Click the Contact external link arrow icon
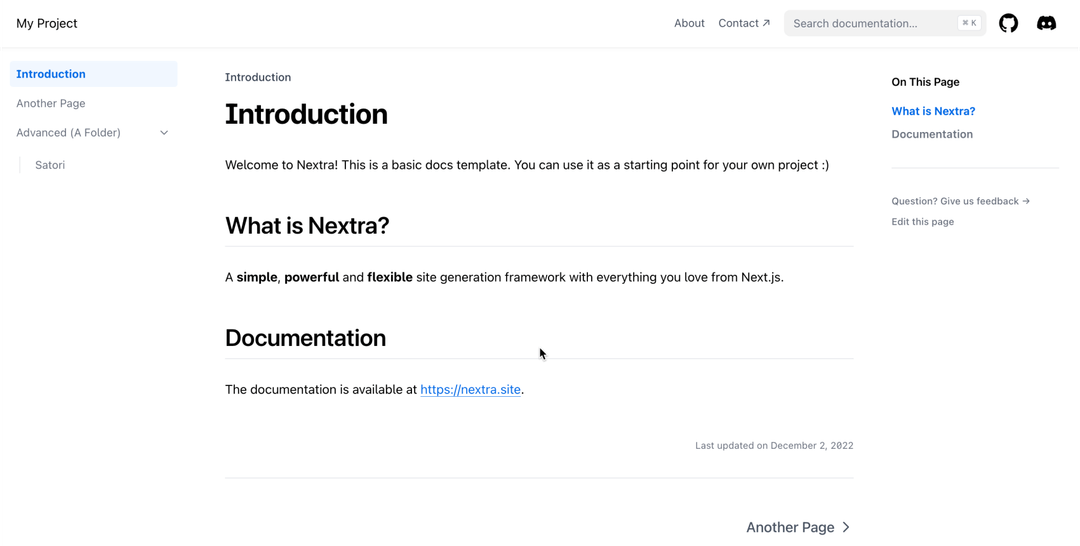 click(767, 23)
